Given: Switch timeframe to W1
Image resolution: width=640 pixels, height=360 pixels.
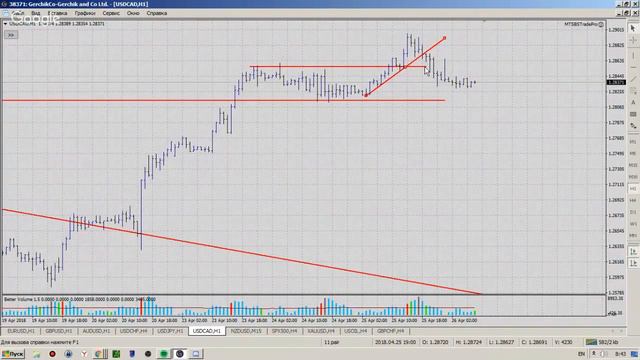Looking at the screenshot, I should (633, 224).
